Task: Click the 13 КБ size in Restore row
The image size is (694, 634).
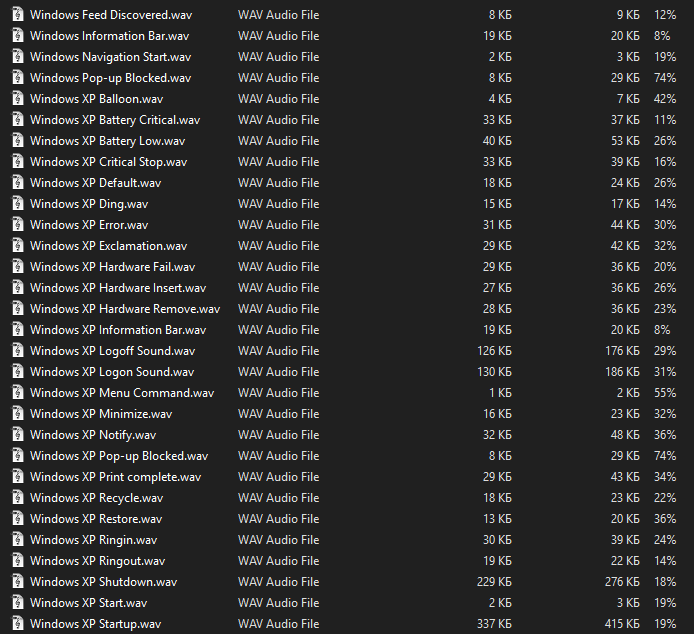Action: [497, 518]
